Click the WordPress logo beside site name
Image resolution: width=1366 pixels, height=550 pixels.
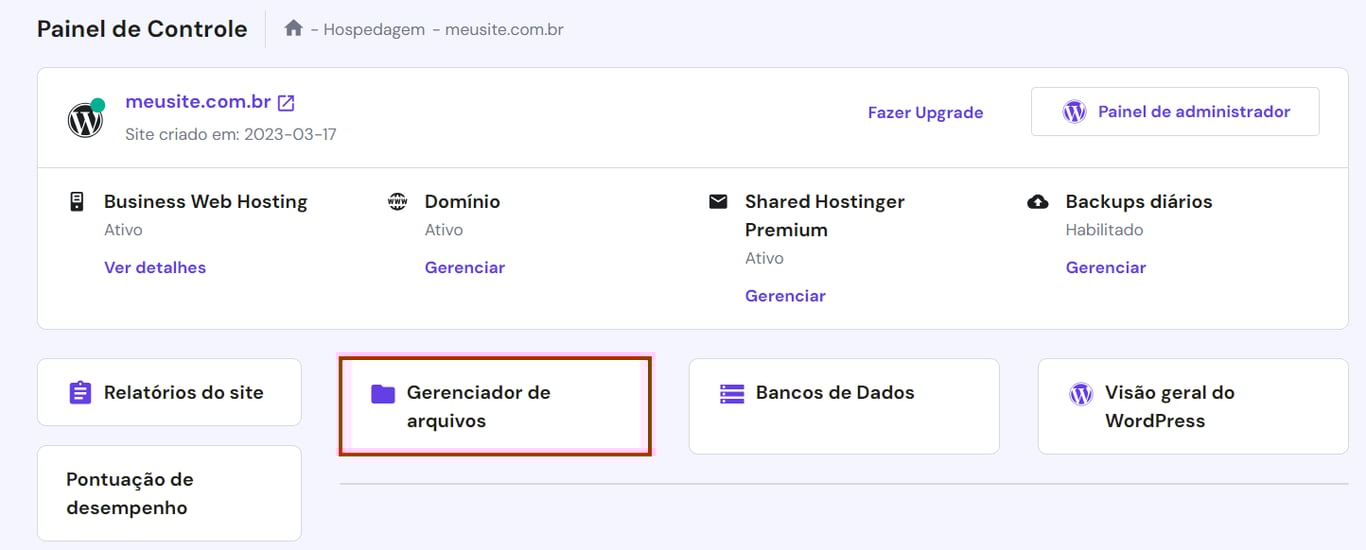click(x=86, y=119)
